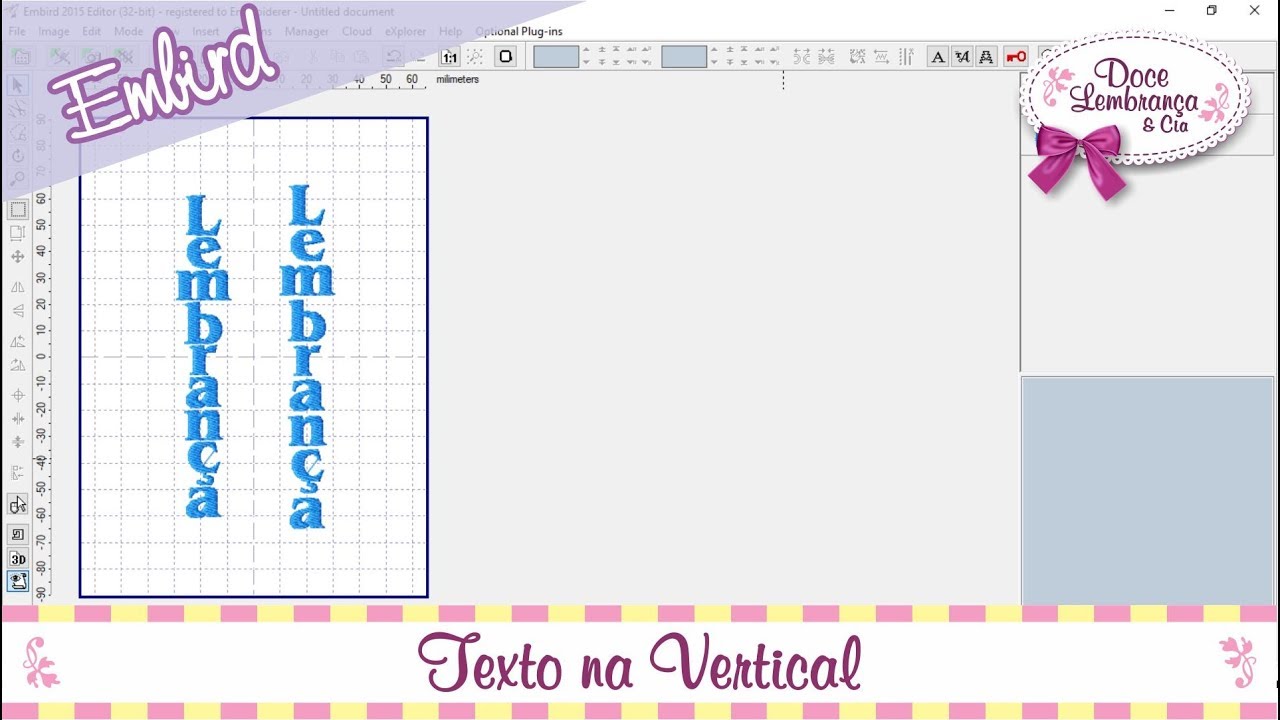Select the left vertical 'Lembrança' text object
Image resolution: width=1280 pixels, height=720 pixels.
tap(203, 356)
